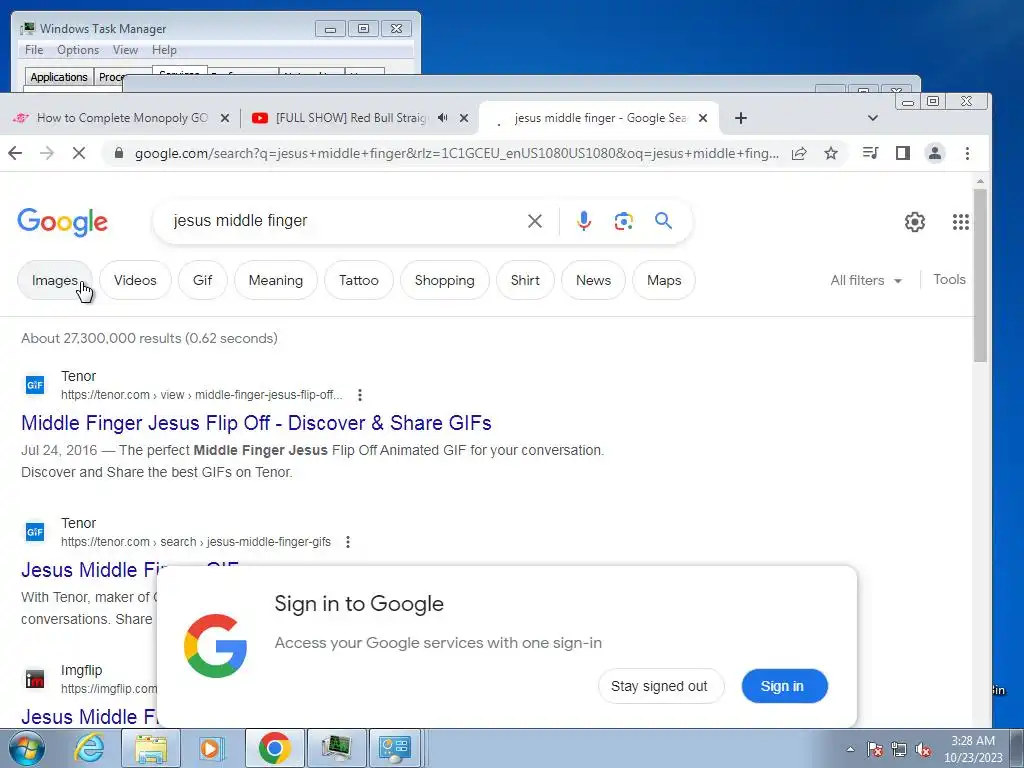Choose Stay signed out
The width and height of the screenshot is (1024, 768).
660,686
